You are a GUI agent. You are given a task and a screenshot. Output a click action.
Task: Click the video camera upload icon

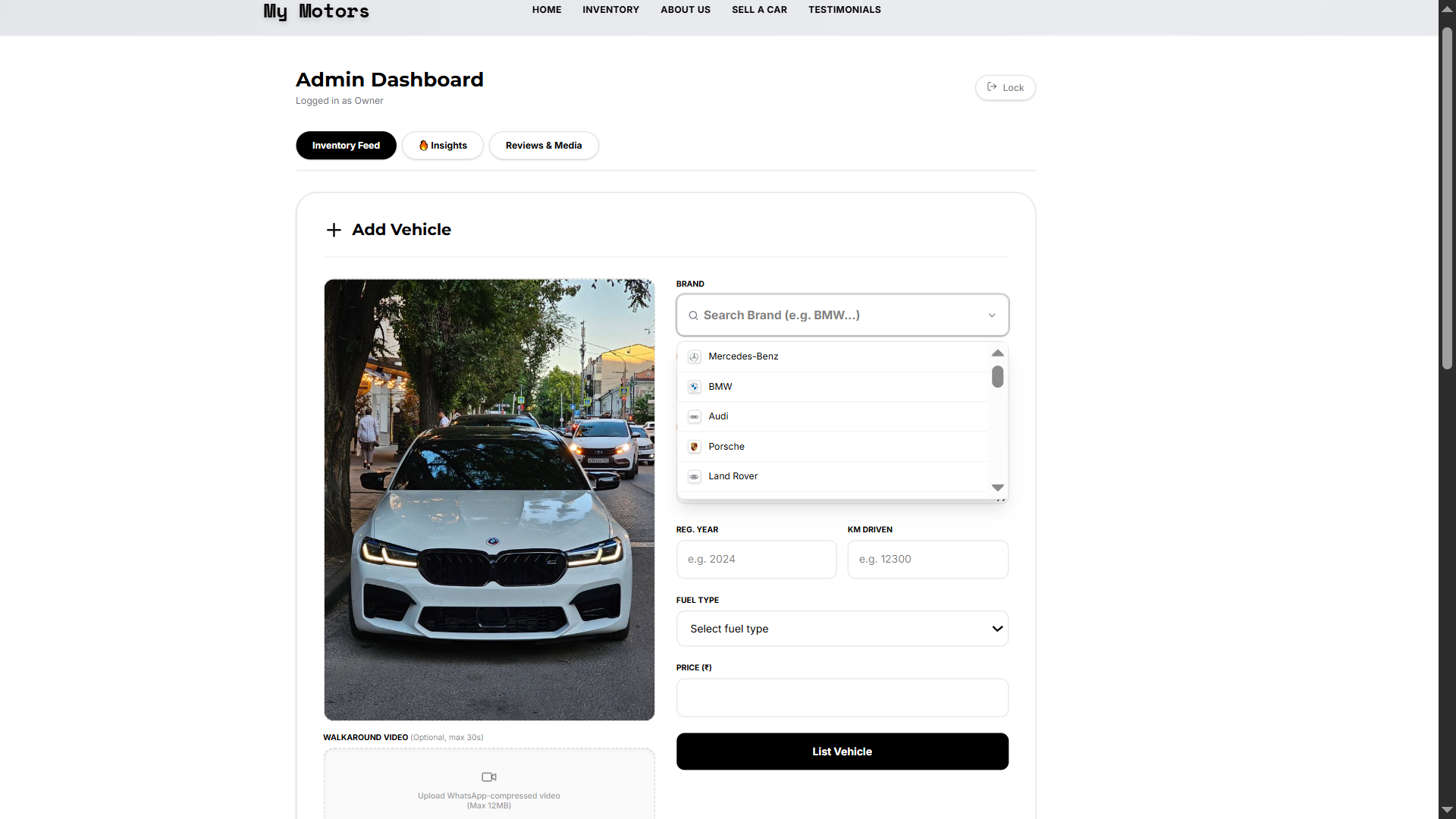click(489, 777)
